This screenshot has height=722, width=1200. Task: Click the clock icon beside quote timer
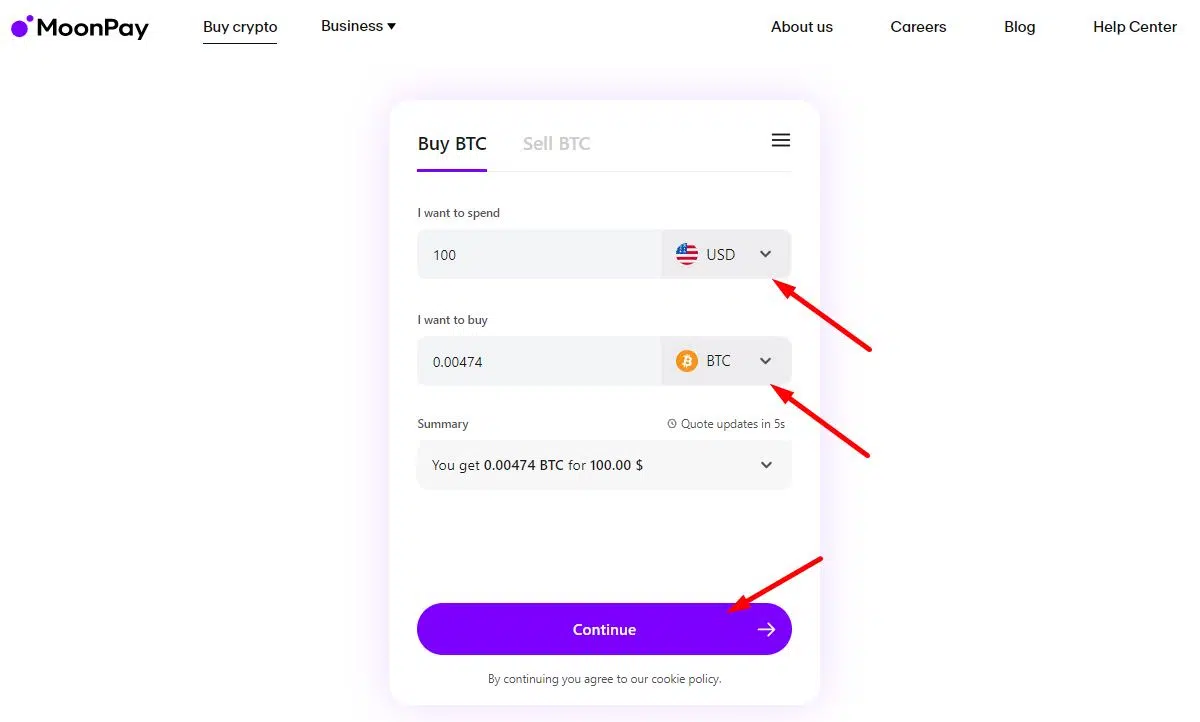(x=672, y=424)
